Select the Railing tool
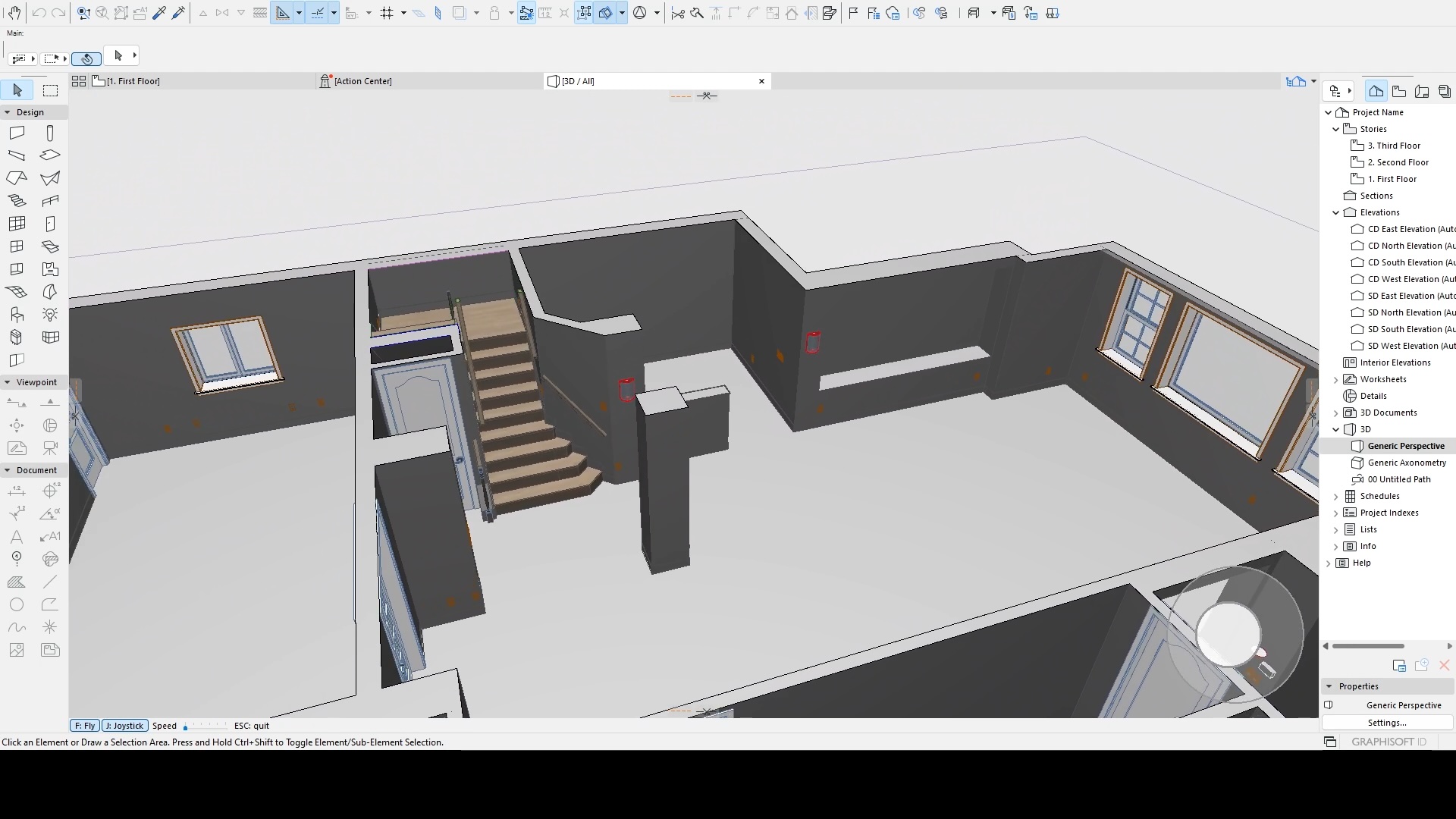 pos(50,201)
